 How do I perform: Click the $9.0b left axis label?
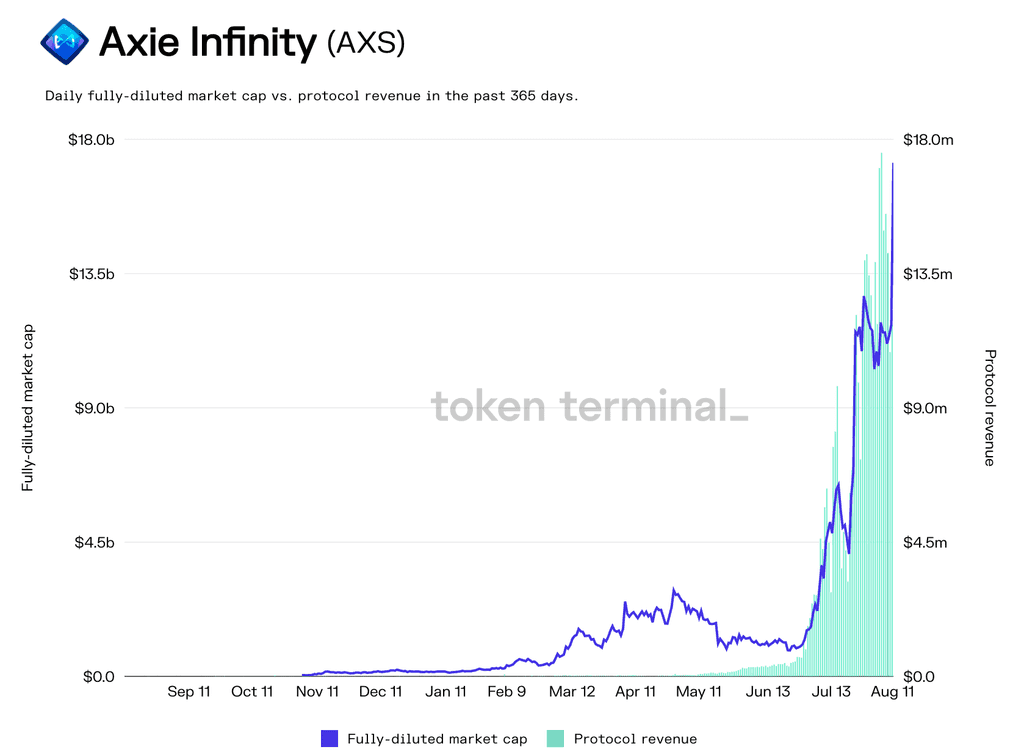click(94, 408)
